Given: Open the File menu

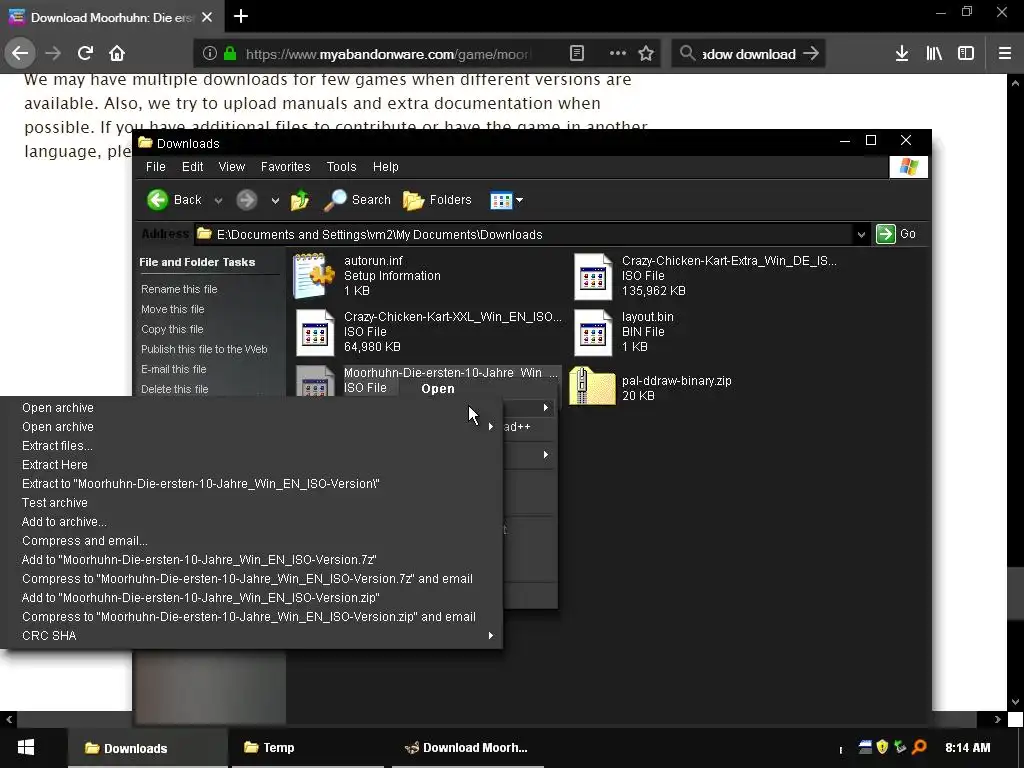Looking at the screenshot, I should pos(155,167).
